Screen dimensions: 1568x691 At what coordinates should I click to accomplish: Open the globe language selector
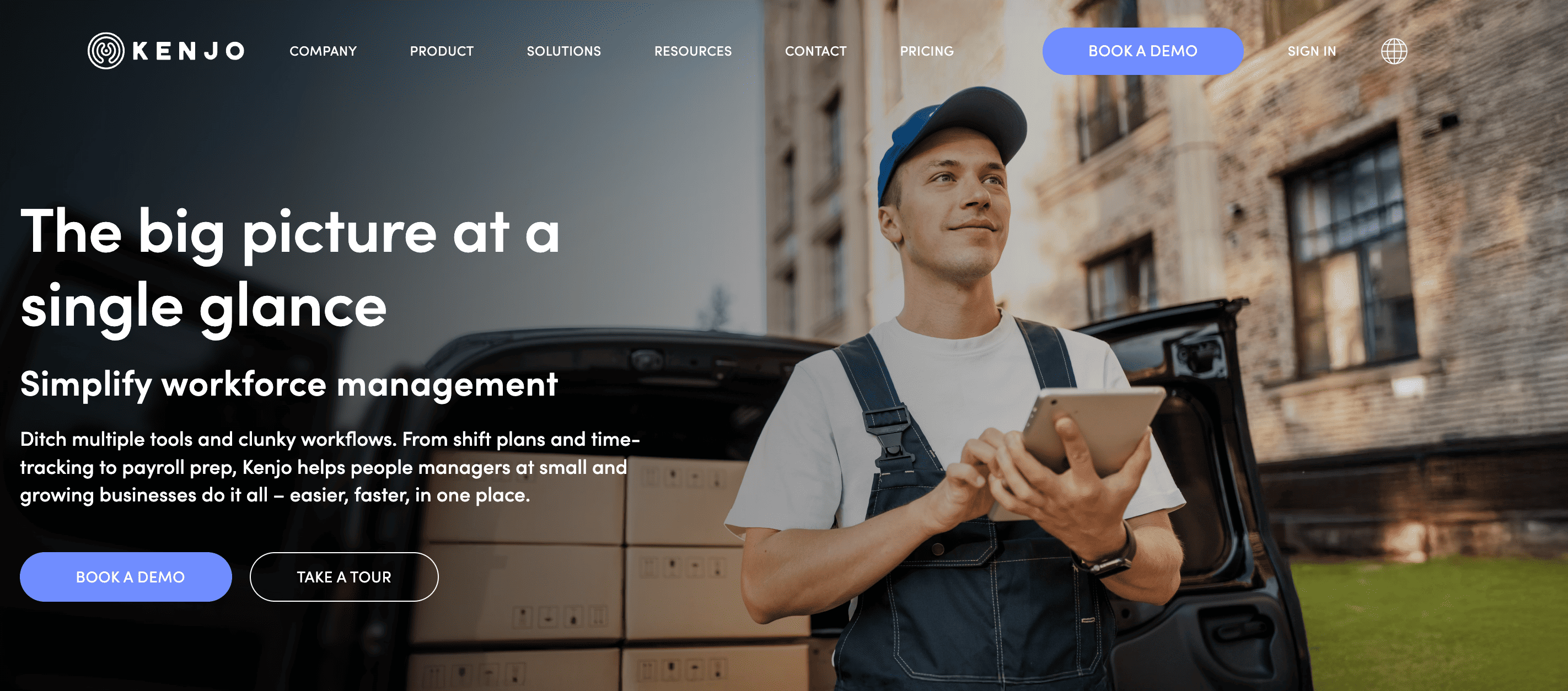(x=1394, y=51)
